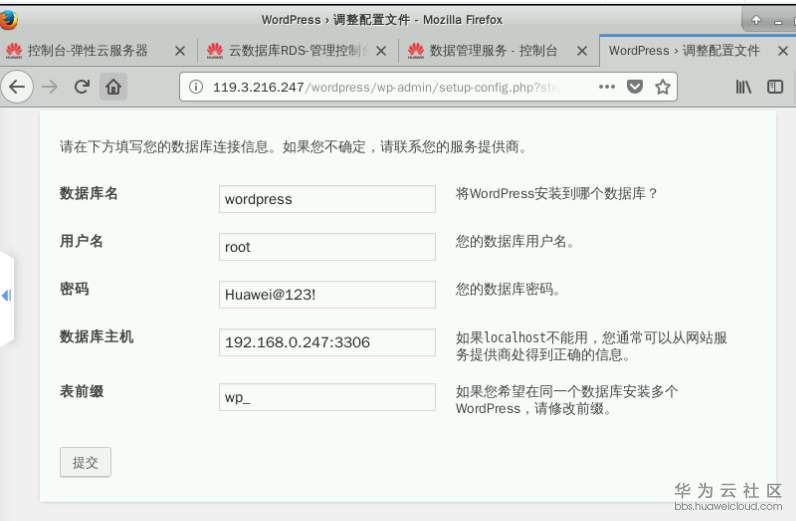Close the 数据管理服务 tab

[x=582, y=51]
